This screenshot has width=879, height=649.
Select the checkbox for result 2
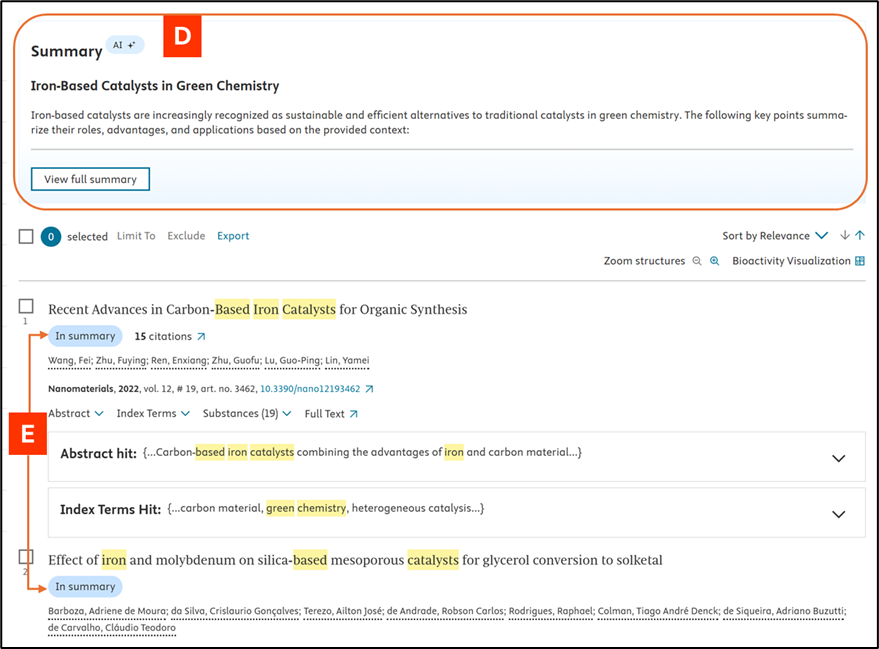pos(27,556)
